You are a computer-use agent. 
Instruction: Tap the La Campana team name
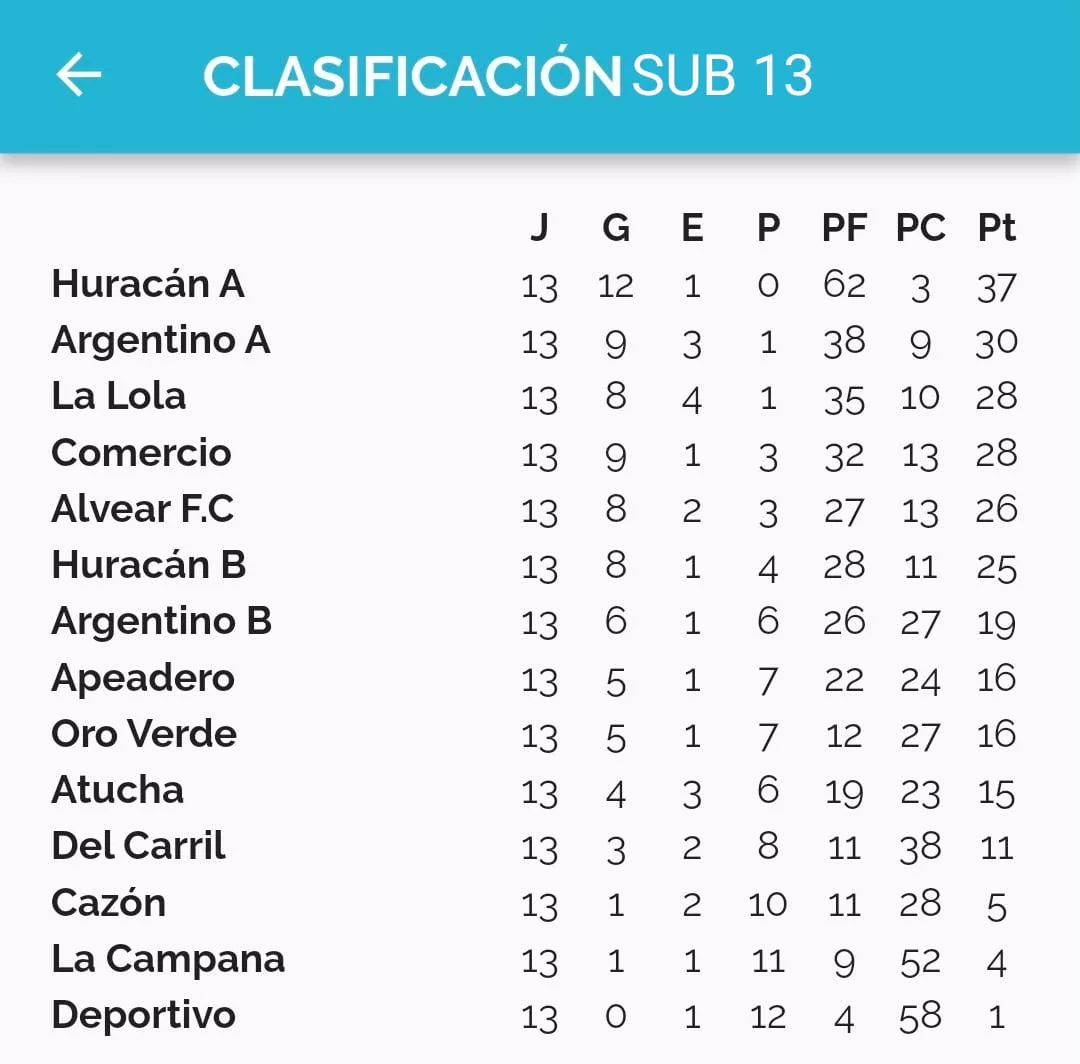(x=168, y=959)
